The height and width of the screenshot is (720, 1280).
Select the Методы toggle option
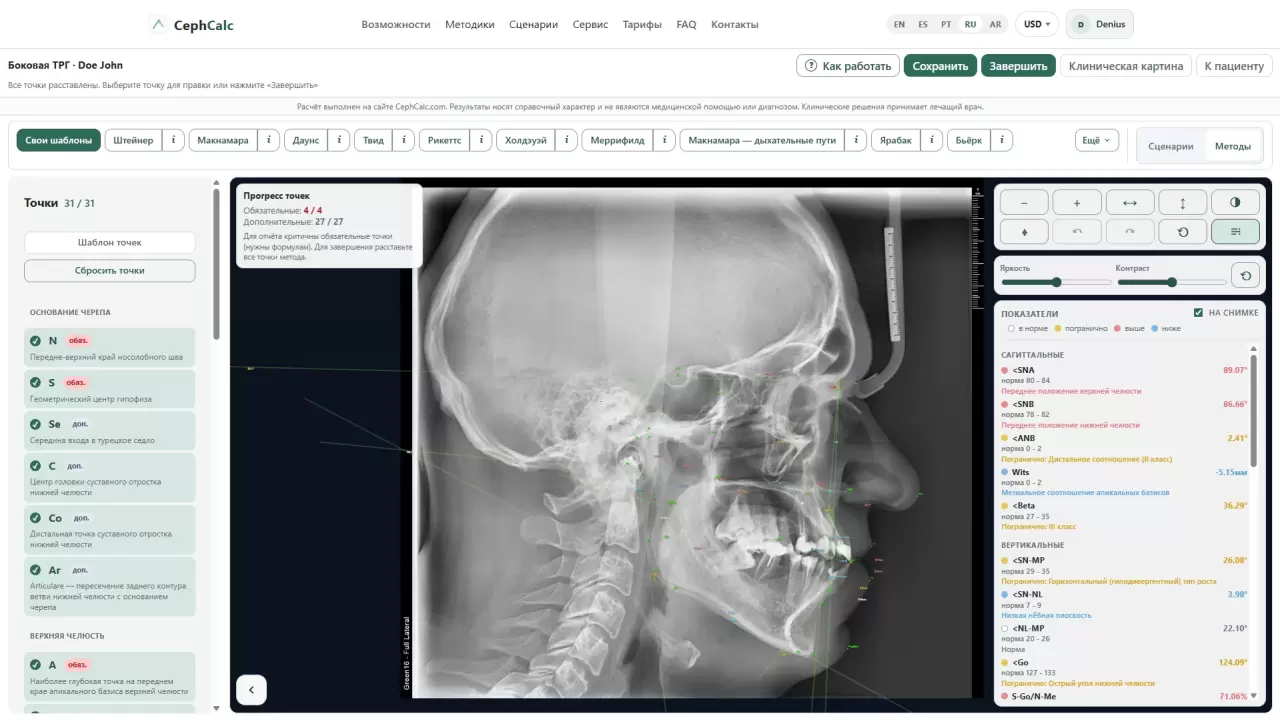pyautogui.click(x=1233, y=146)
